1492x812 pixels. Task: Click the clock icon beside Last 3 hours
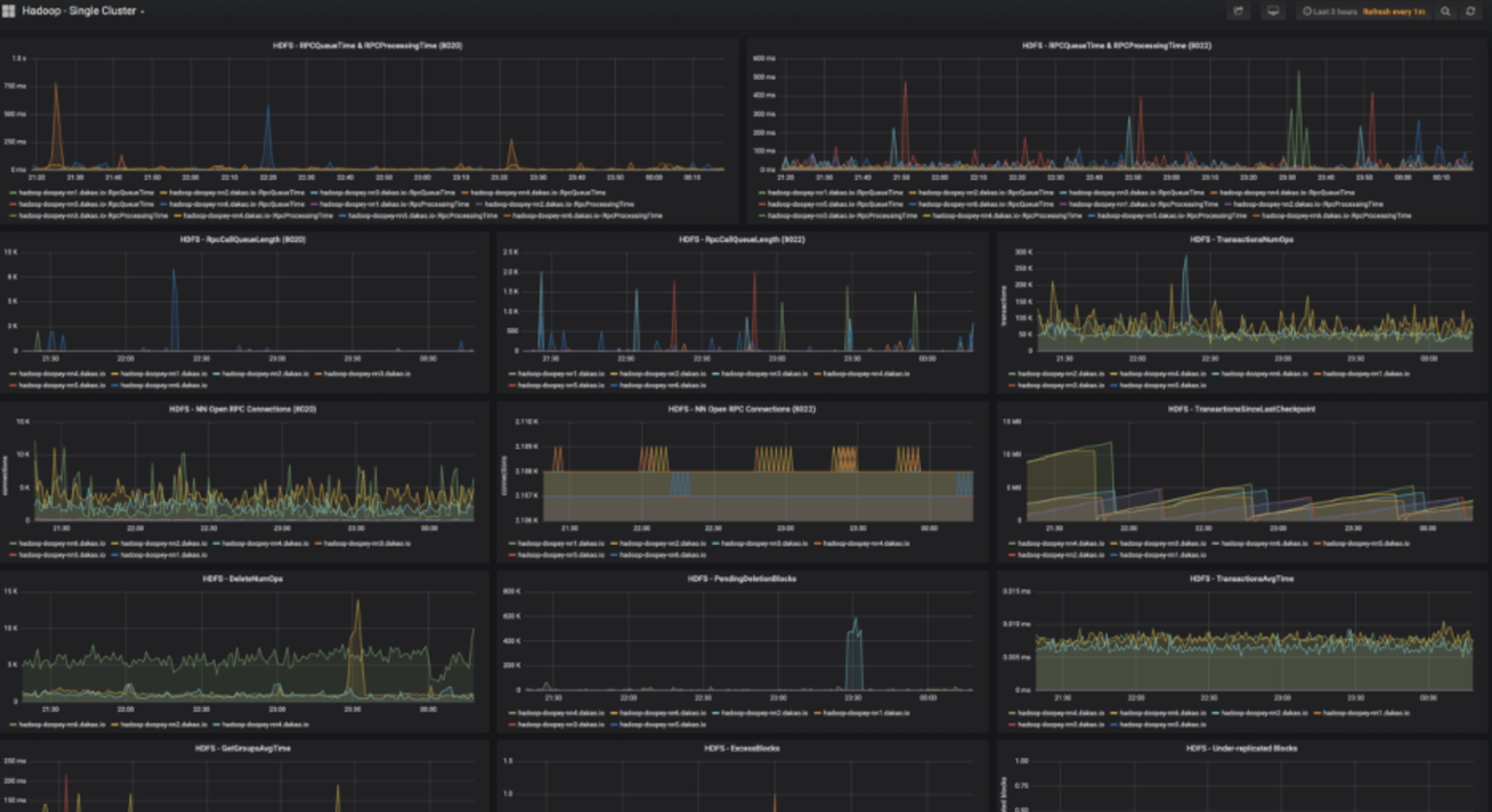pyautogui.click(x=1307, y=12)
